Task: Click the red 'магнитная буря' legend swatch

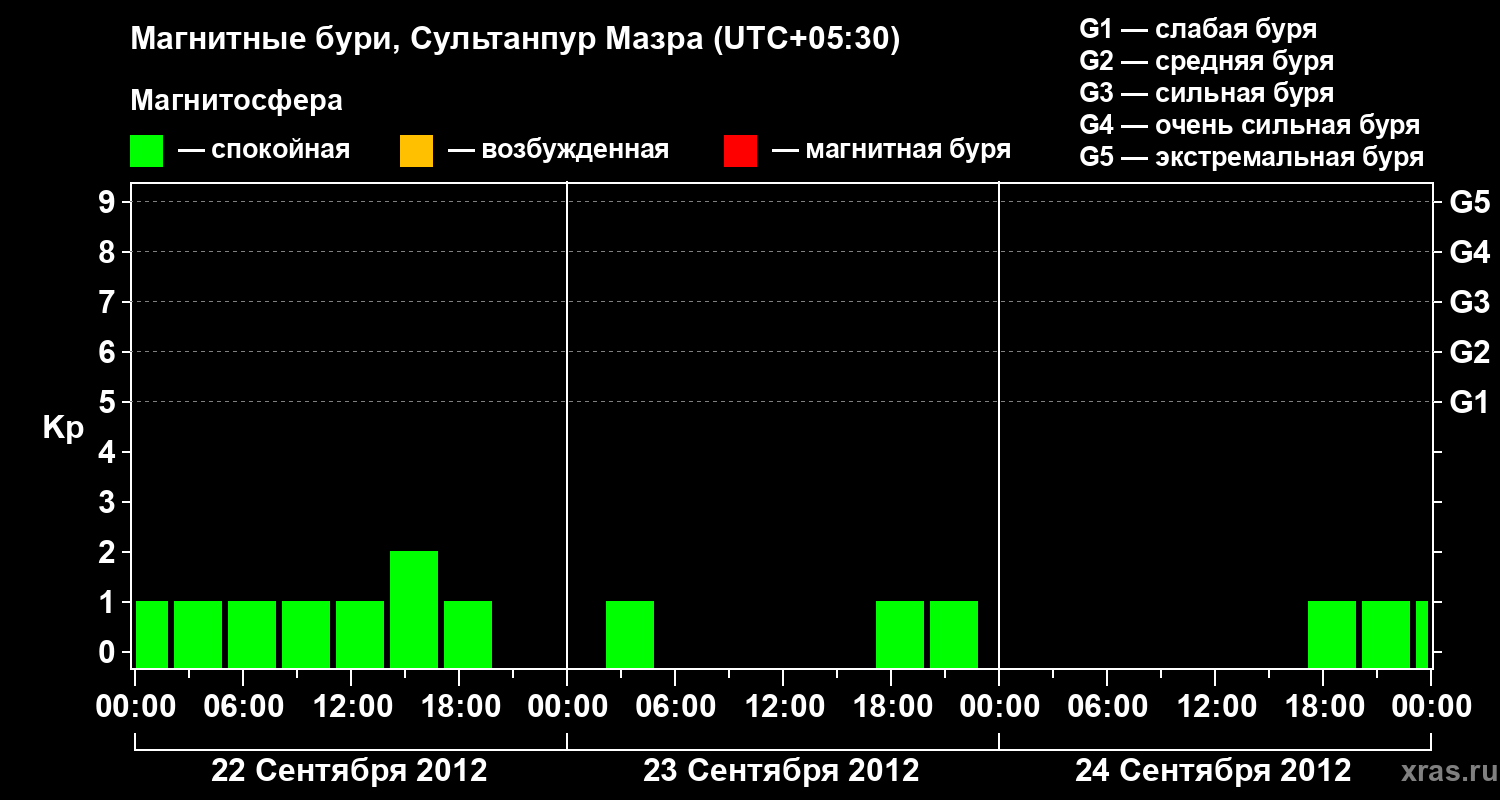Action: [740, 151]
